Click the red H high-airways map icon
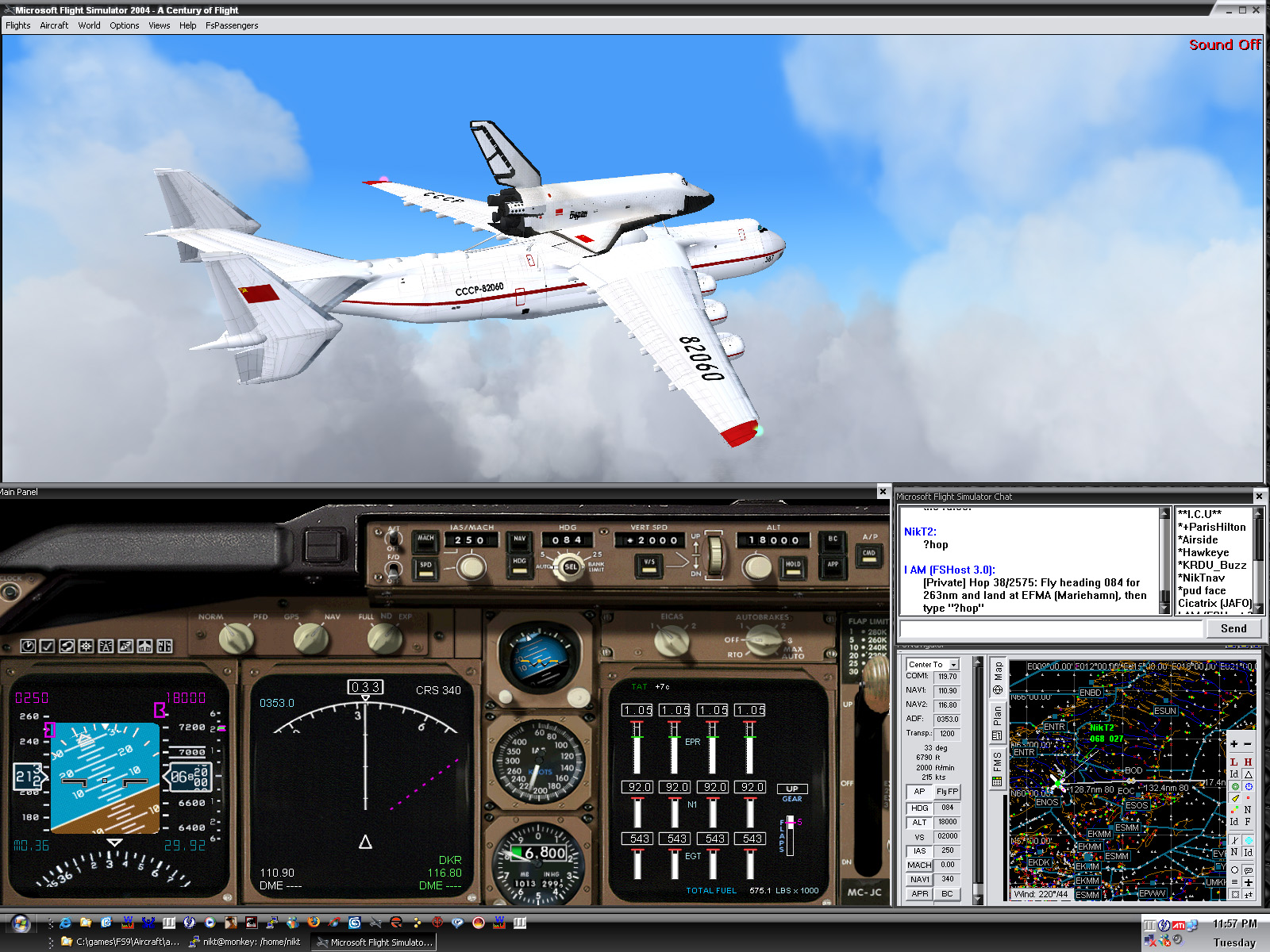 coord(1248,762)
